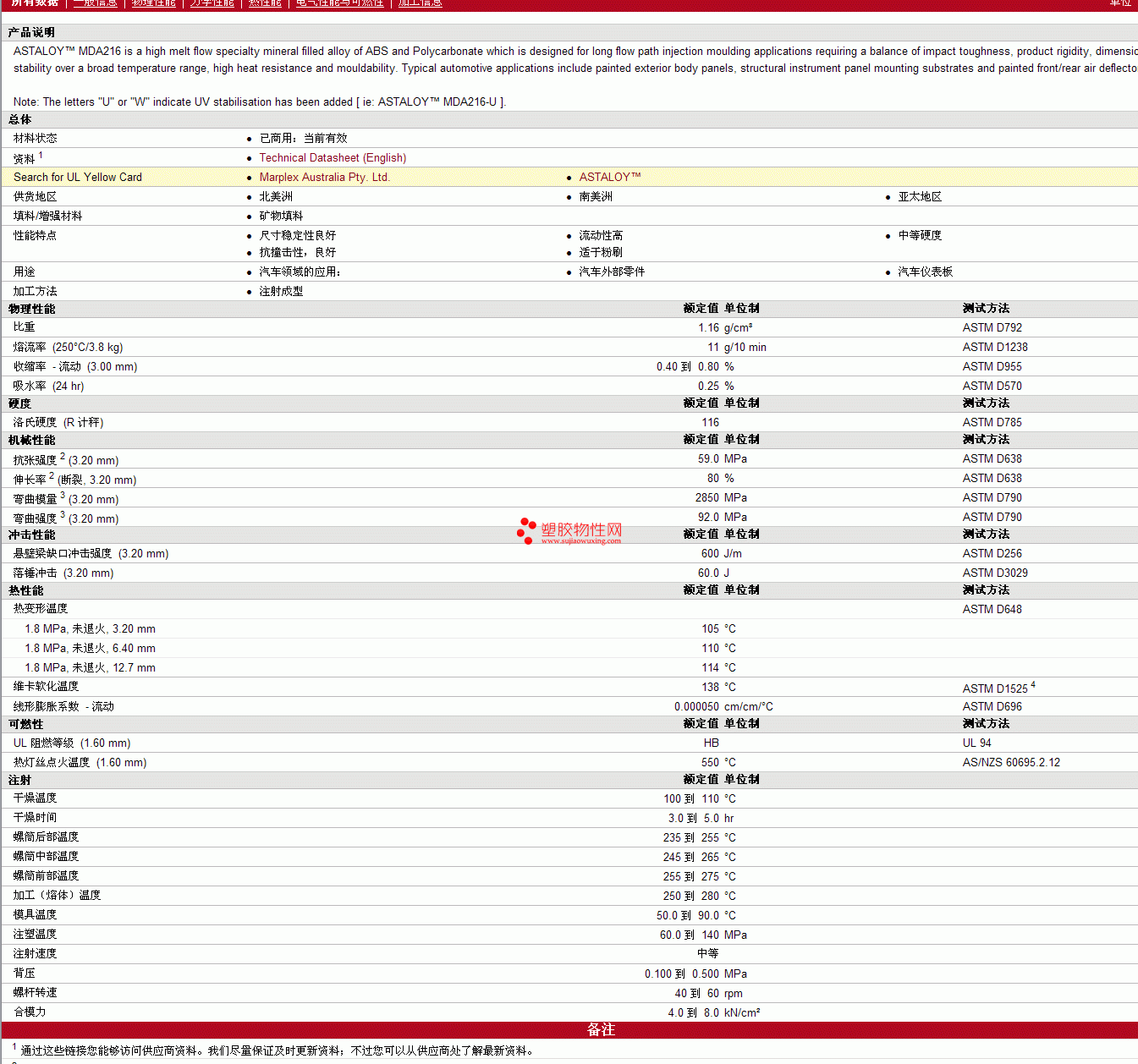The height and width of the screenshot is (1064, 1138).
Task: Switch to the 热性能 tab
Action: [266, 3]
